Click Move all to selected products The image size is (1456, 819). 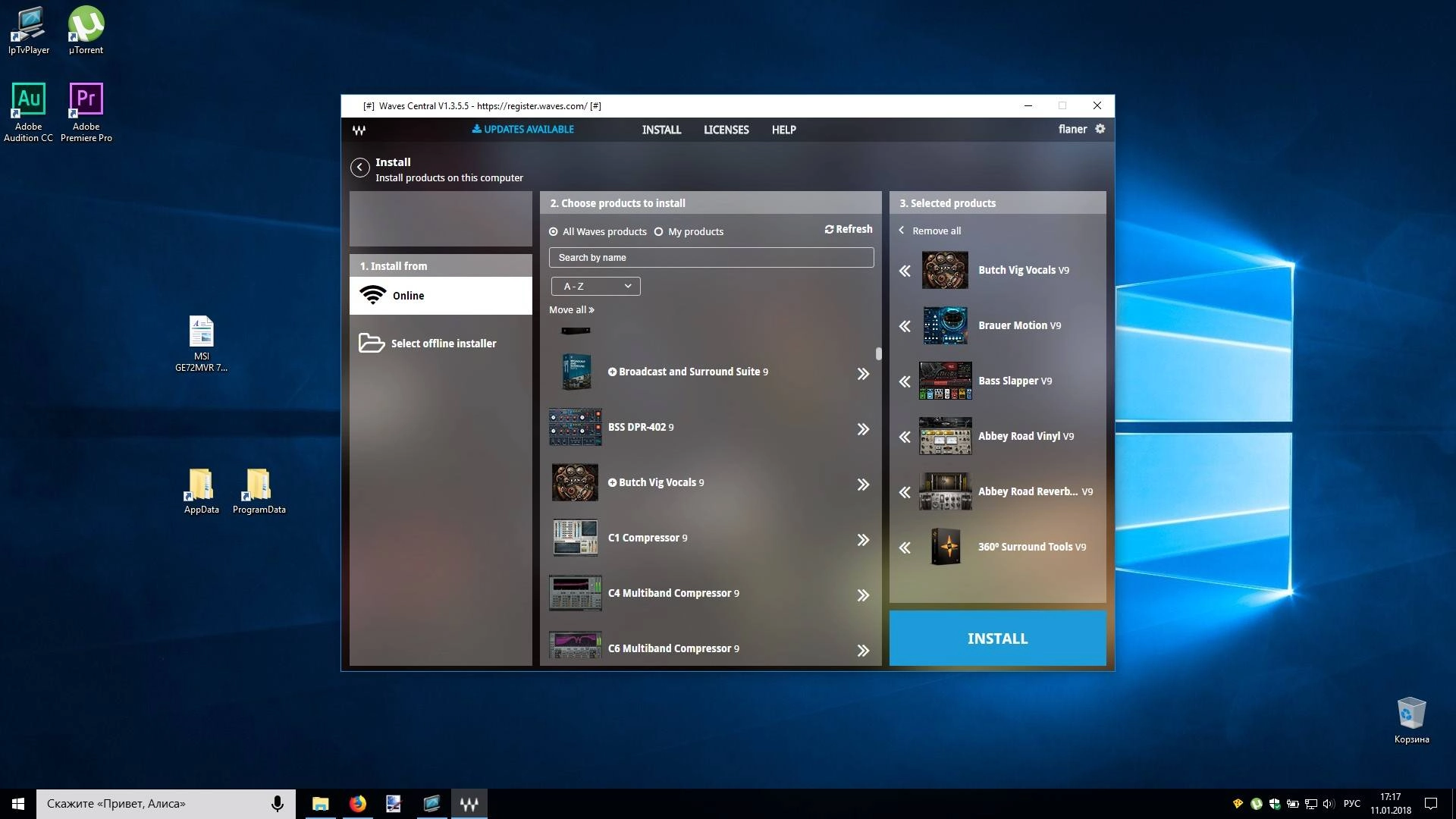572,309
